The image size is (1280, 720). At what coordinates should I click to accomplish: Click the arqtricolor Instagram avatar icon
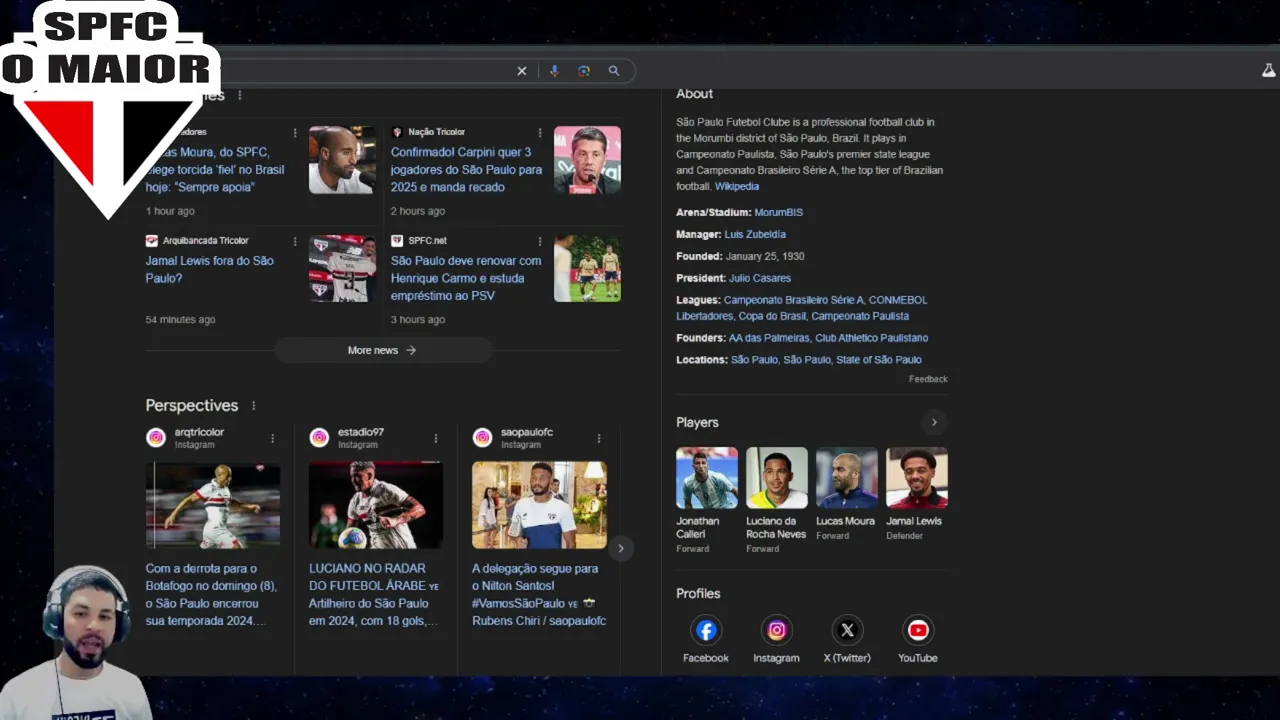coord(156,438)
